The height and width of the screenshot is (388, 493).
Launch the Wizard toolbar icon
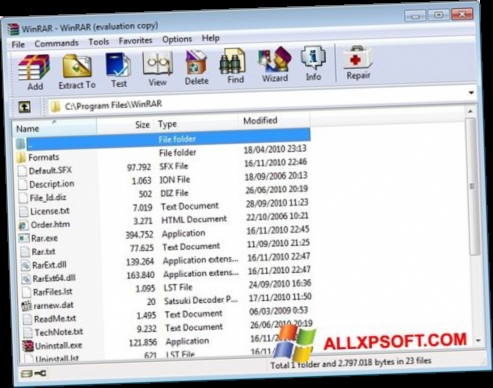coord(274,60)
